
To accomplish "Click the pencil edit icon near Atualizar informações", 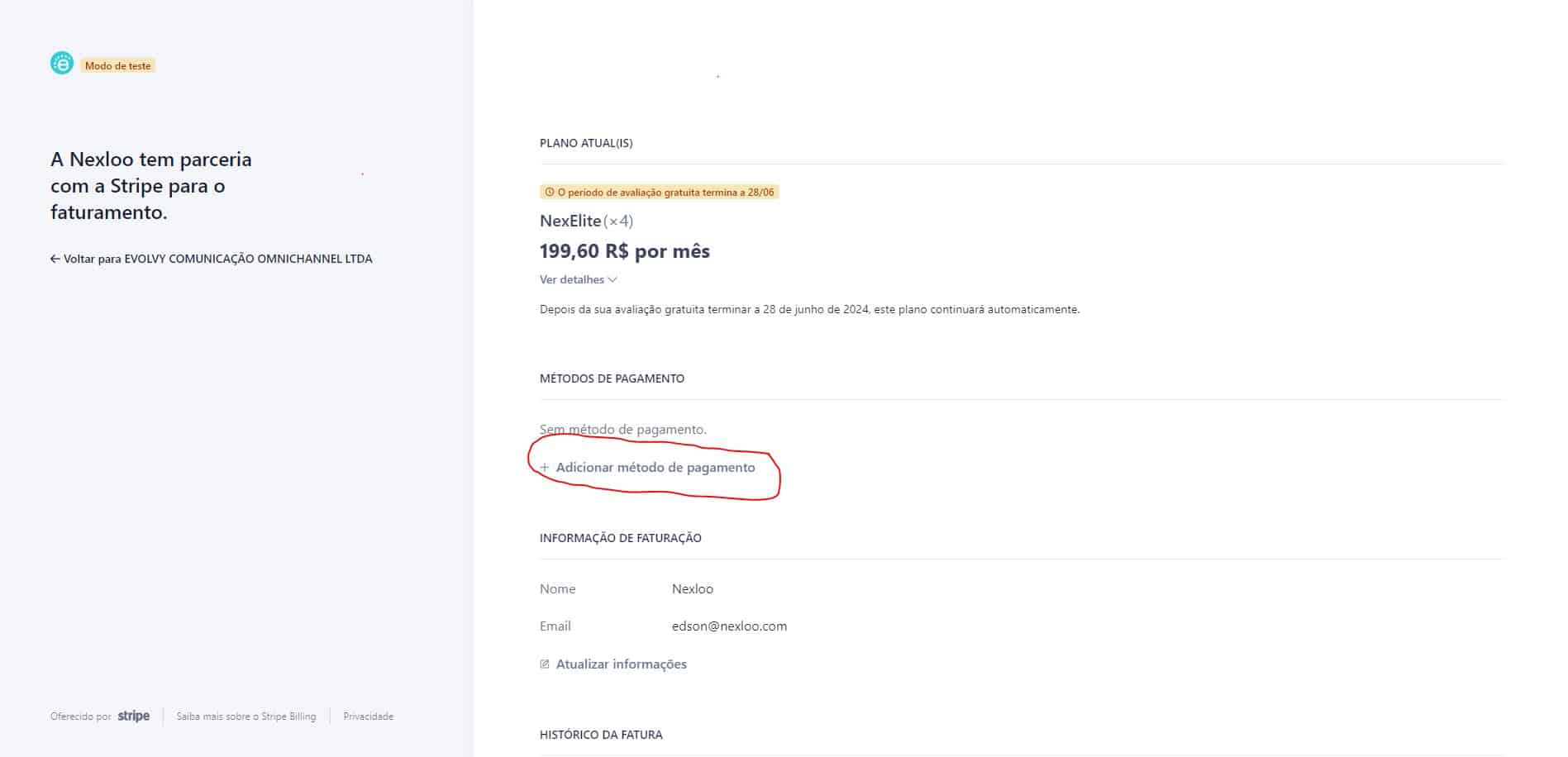I will click(x=545, y=664).
